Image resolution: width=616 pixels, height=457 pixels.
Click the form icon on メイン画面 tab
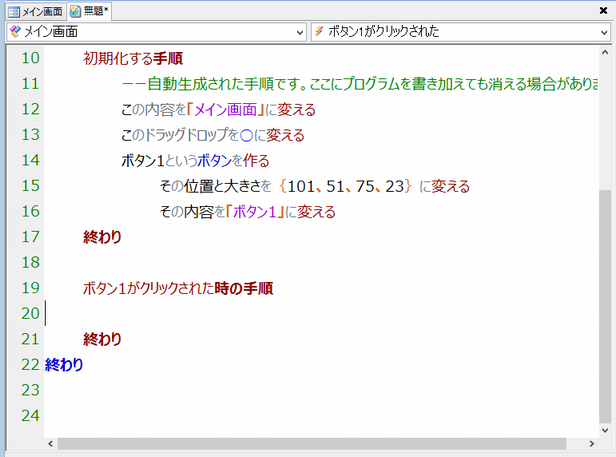point(14,10)
